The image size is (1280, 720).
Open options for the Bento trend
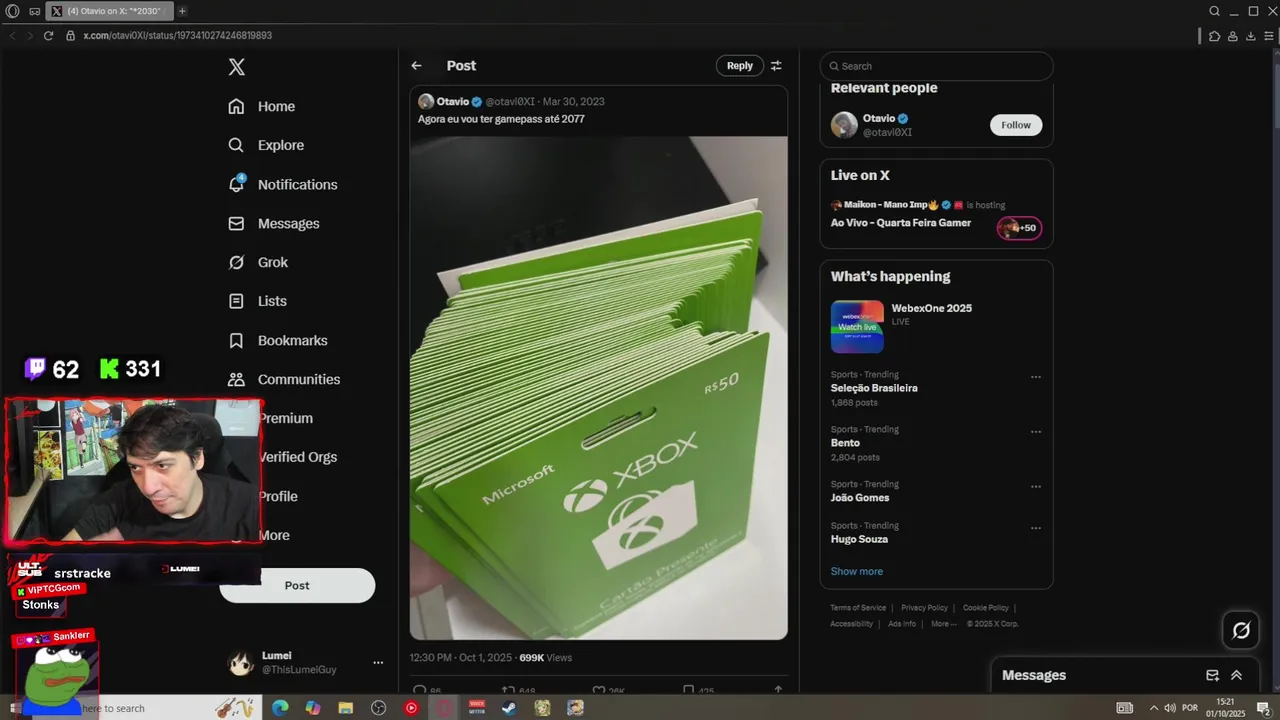pos(1036,432)
